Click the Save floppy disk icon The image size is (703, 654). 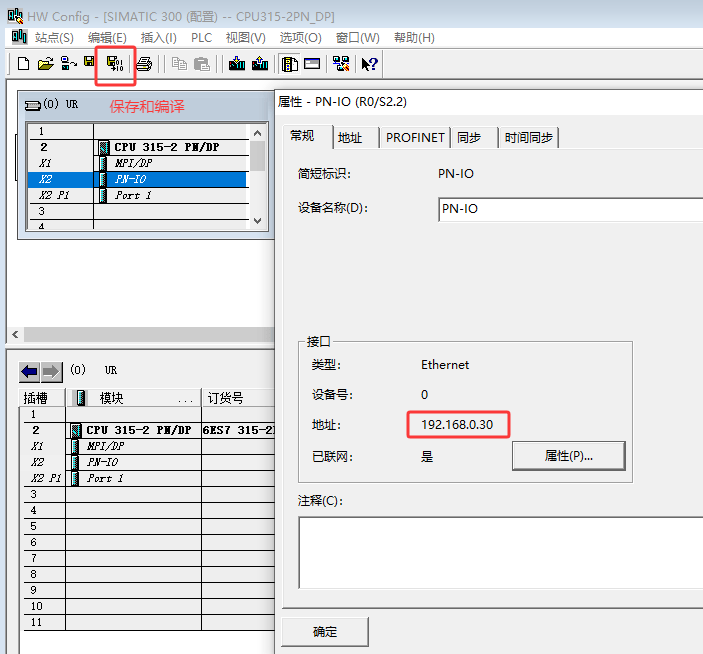coord(89,62)
